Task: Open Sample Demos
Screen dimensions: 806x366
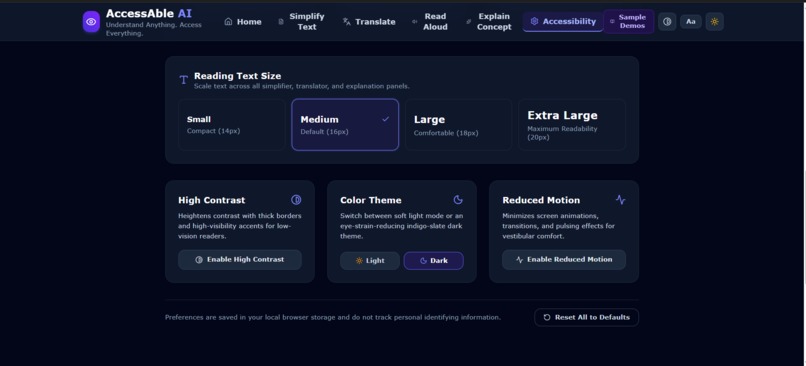Action: point(628,22)
